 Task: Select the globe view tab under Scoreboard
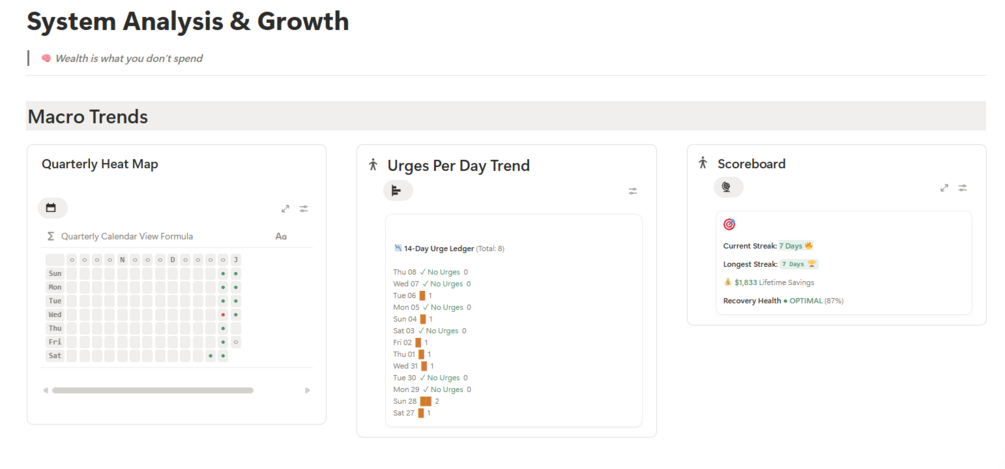[727, 187]
